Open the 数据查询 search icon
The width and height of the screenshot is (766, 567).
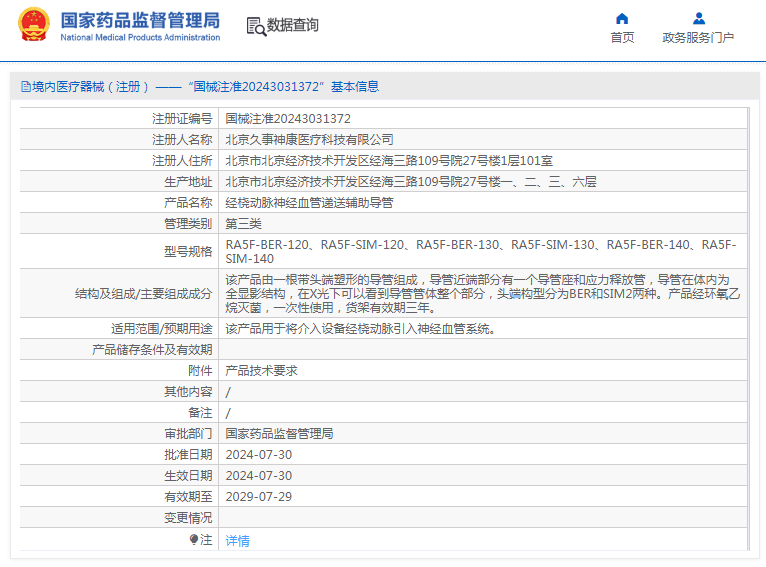pos(256,26)
